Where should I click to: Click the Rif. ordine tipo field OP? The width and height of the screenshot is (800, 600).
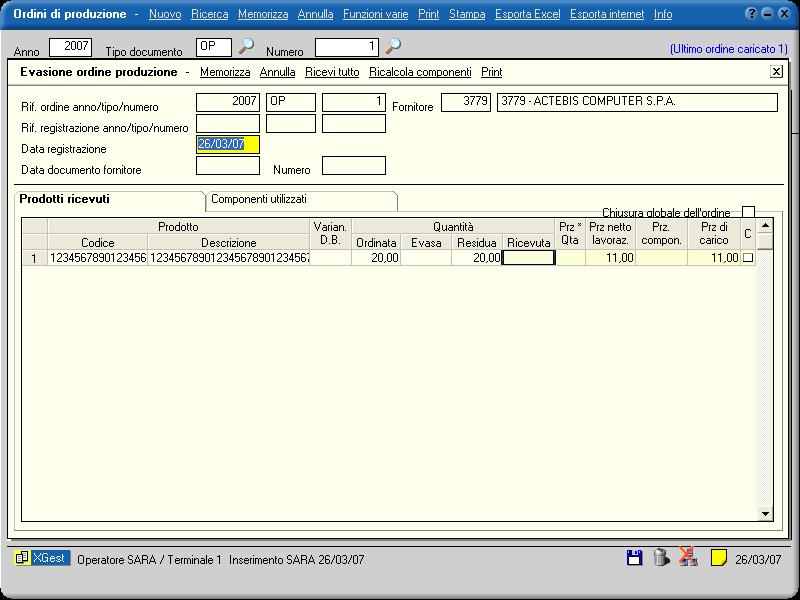click(x=291, y=102)
